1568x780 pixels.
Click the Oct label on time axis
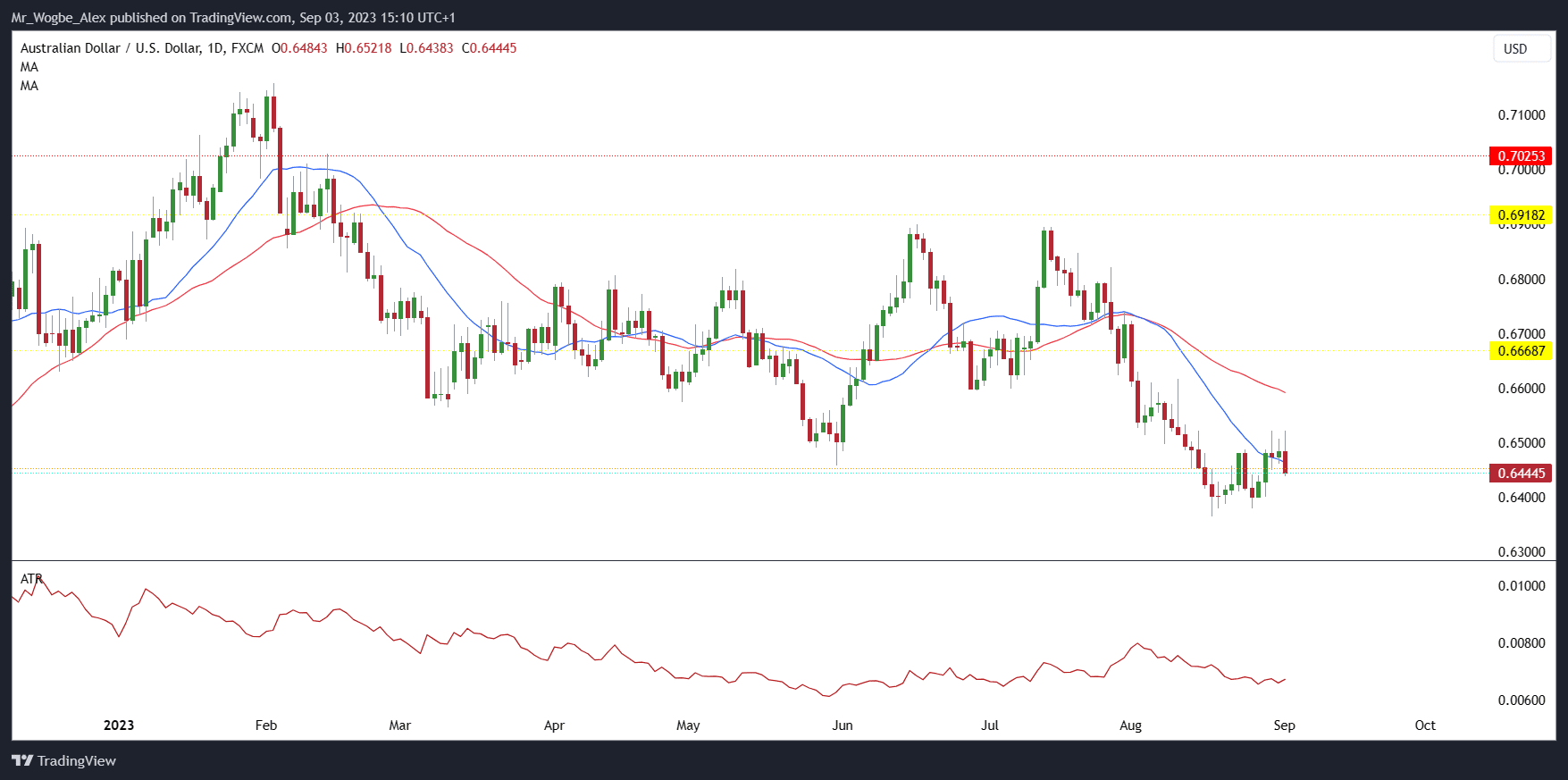point(1425,725)
